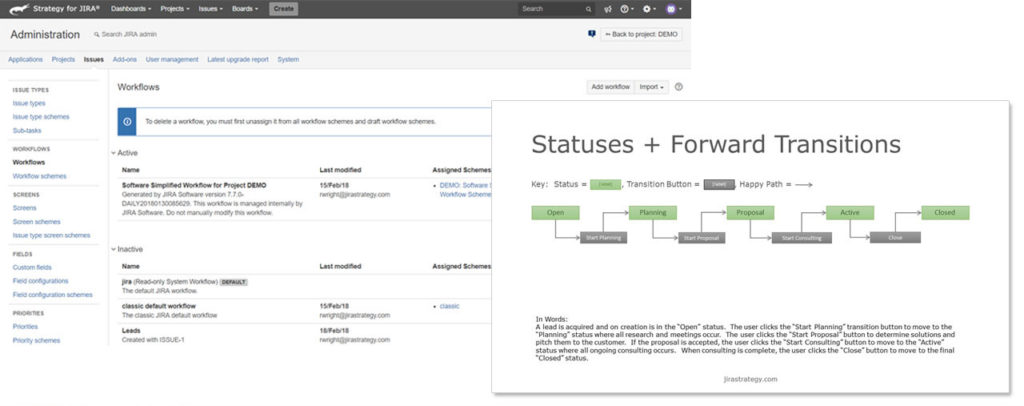This screenshot has height=406, width=1024.
Task: Click the classic default workflow name
Action: click(159, 306)
